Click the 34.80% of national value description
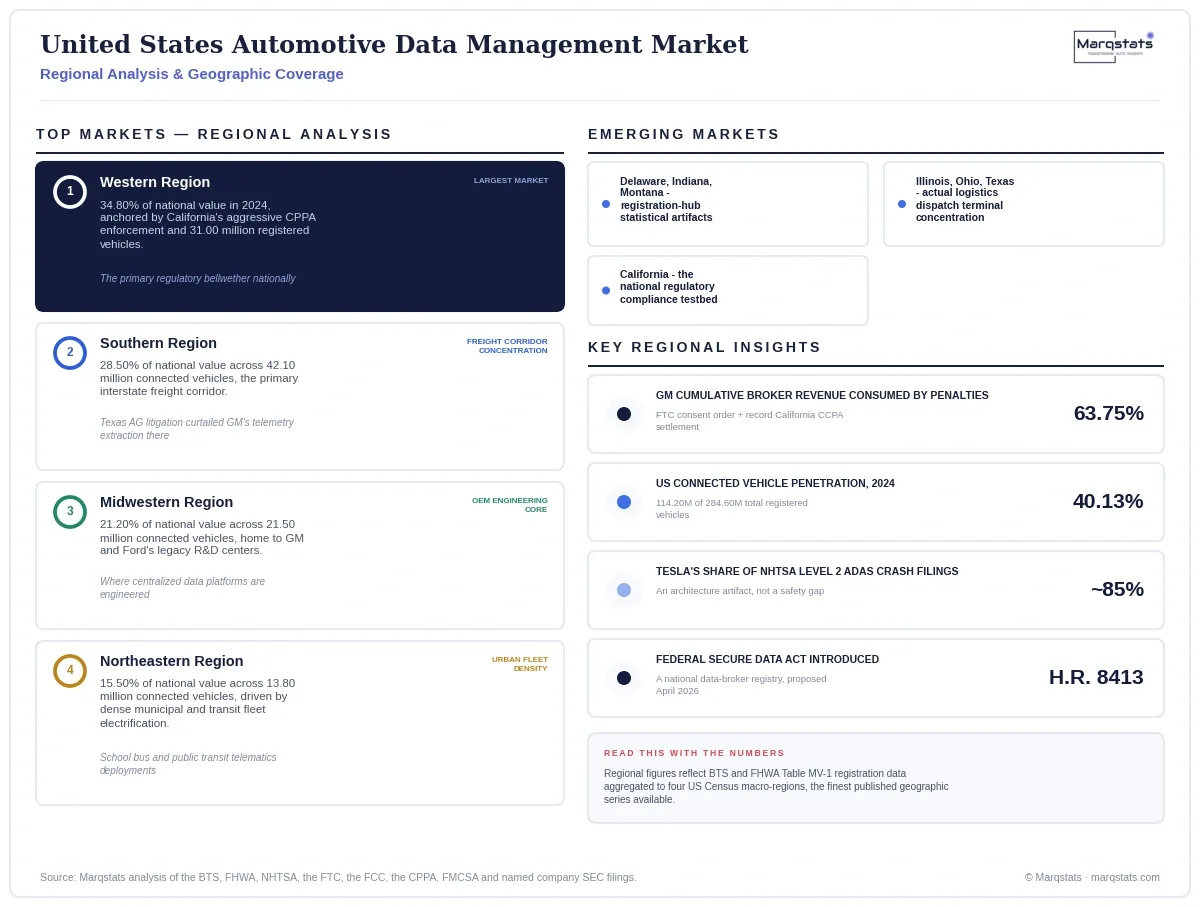 coord(208,224)
